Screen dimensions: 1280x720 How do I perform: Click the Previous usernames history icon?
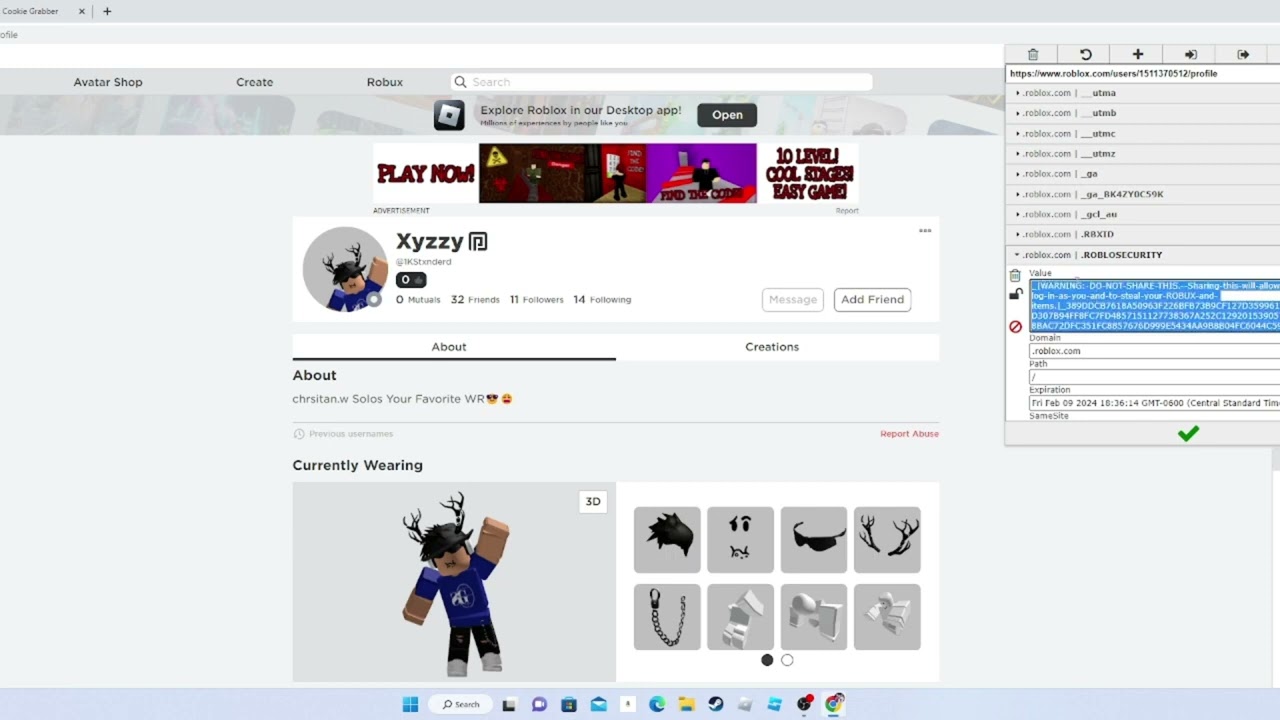click(299, 434)
